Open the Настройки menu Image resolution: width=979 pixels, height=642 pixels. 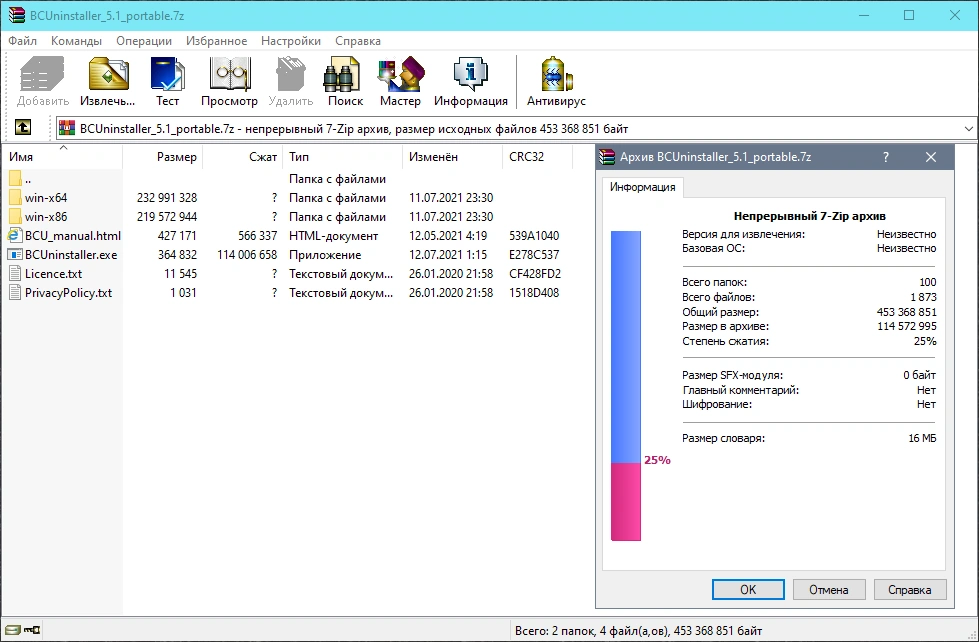tap(291, 41)
